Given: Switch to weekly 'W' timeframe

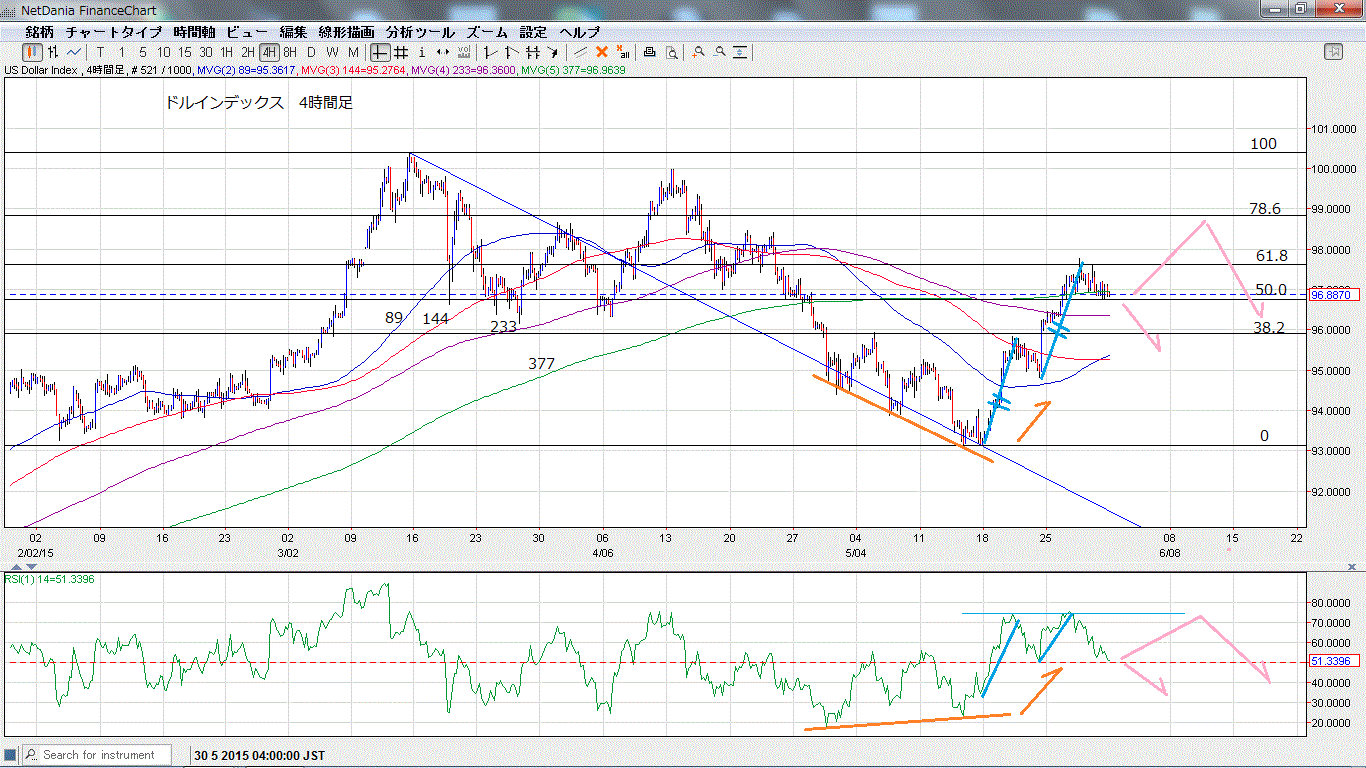Looking at the screenshot, I should [332, 52].
